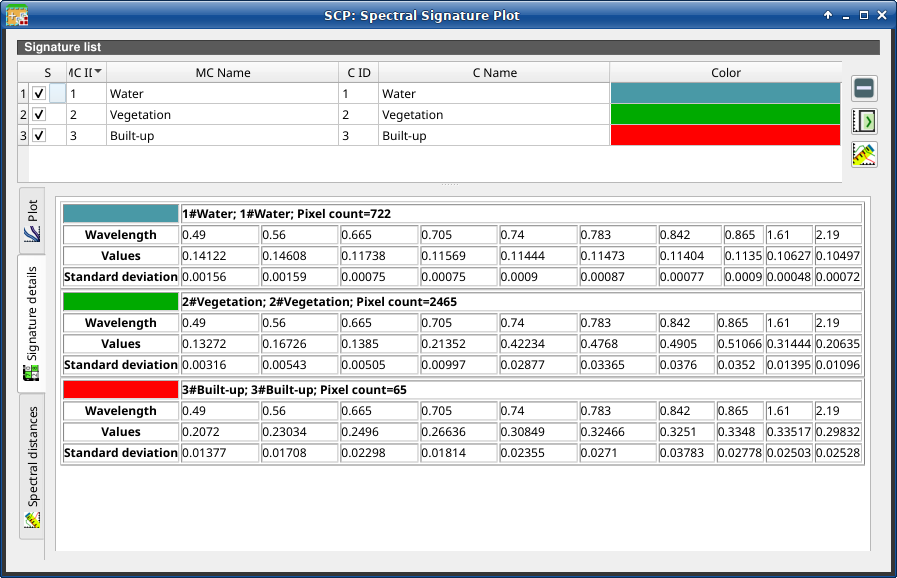Keep window on top via up-arrow button

click(x=828, y=15)
